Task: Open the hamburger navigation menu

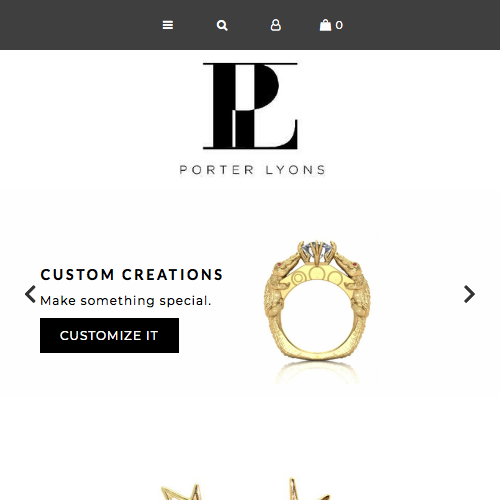Action: pyautogui.click(x=168, y=25)
